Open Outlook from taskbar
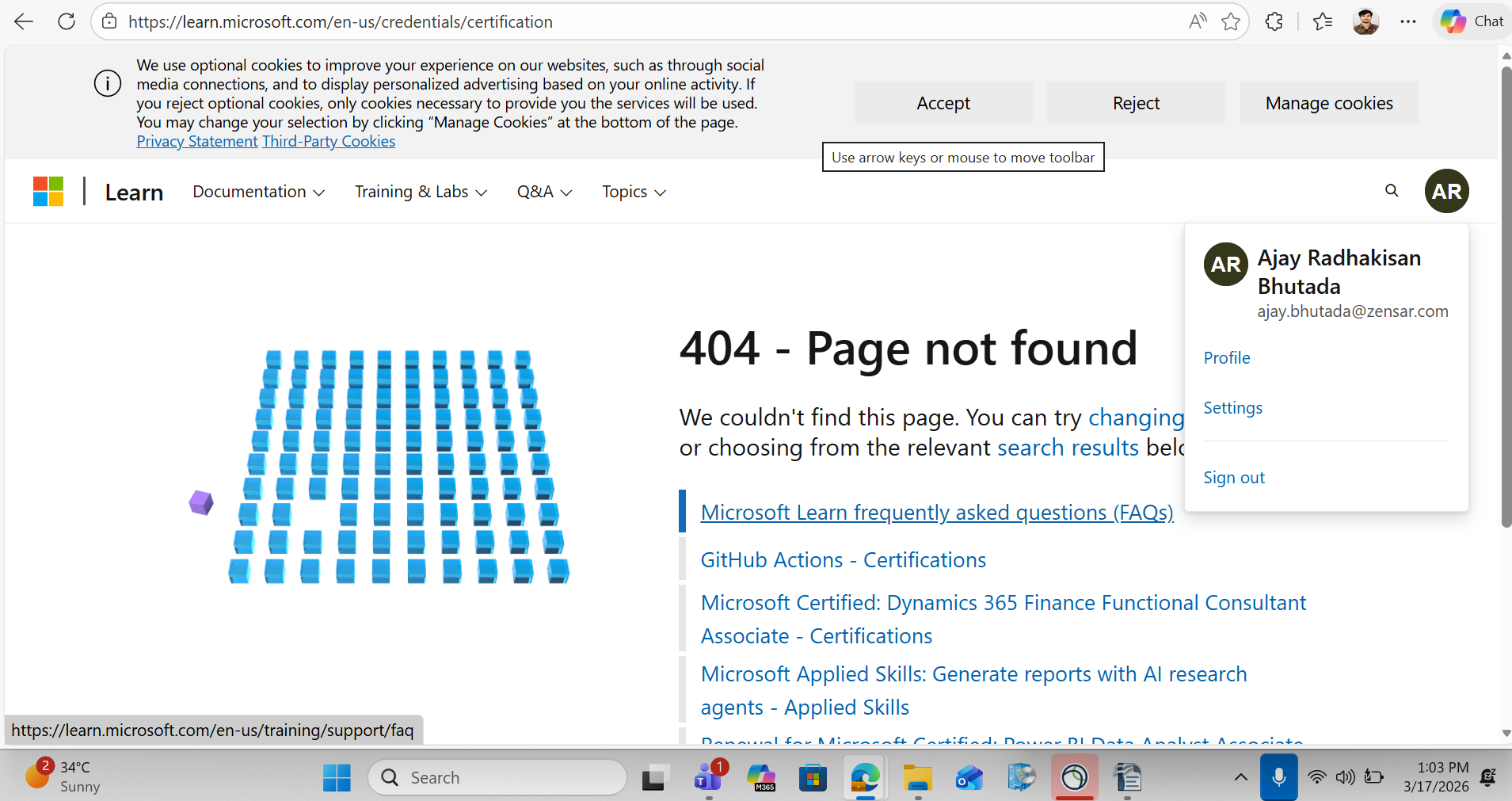The width and height of the screenshot is (1512, 801). (969, 777)
